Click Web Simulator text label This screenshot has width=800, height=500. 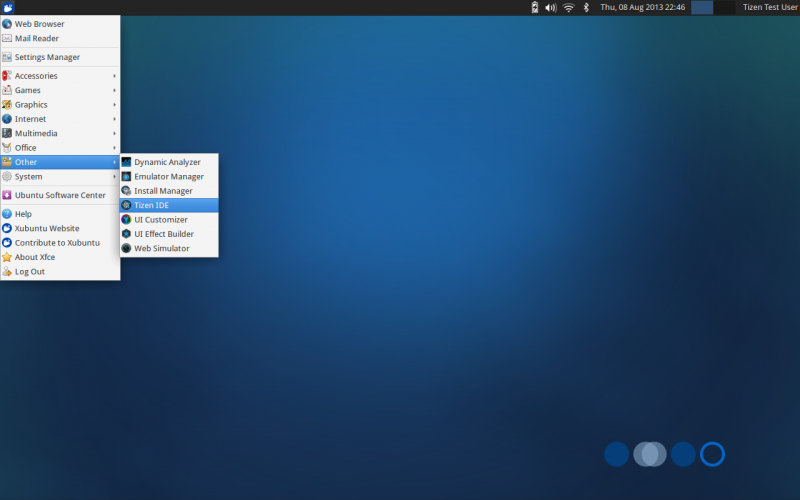(162, 248)
